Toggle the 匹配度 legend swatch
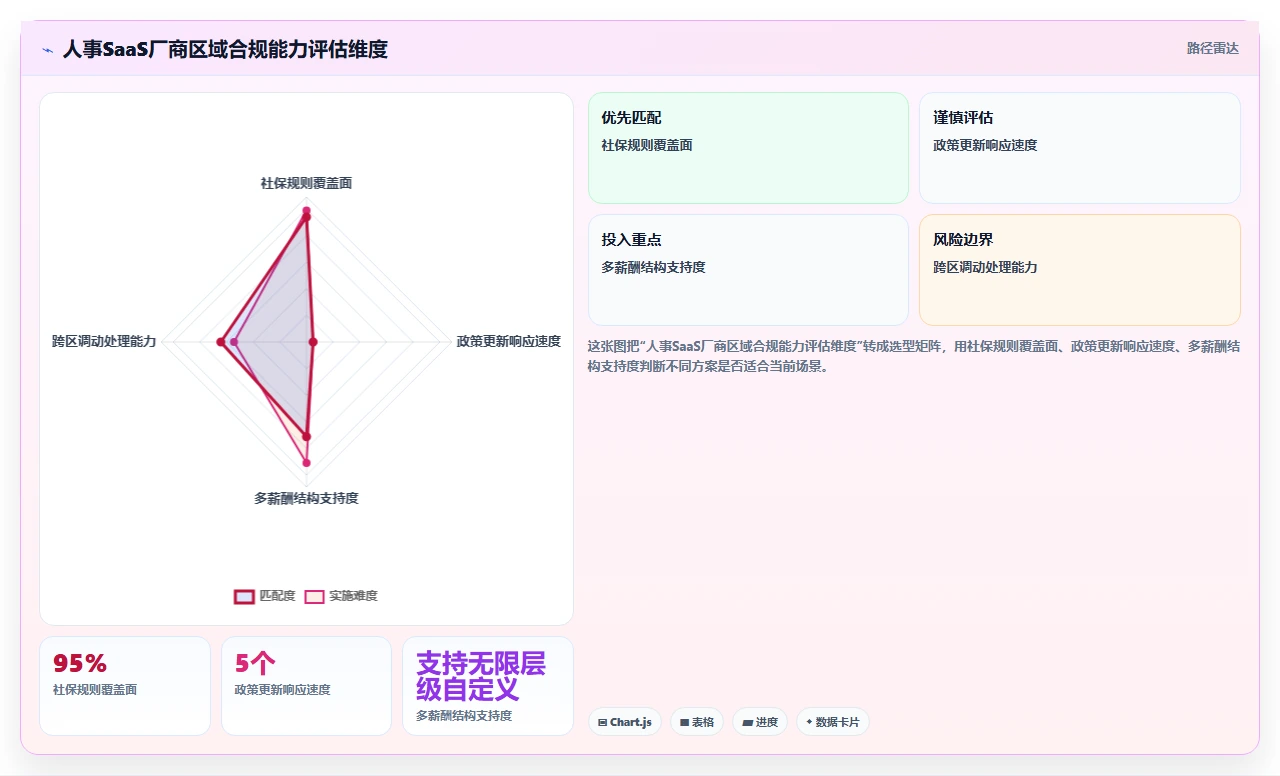 244,596
